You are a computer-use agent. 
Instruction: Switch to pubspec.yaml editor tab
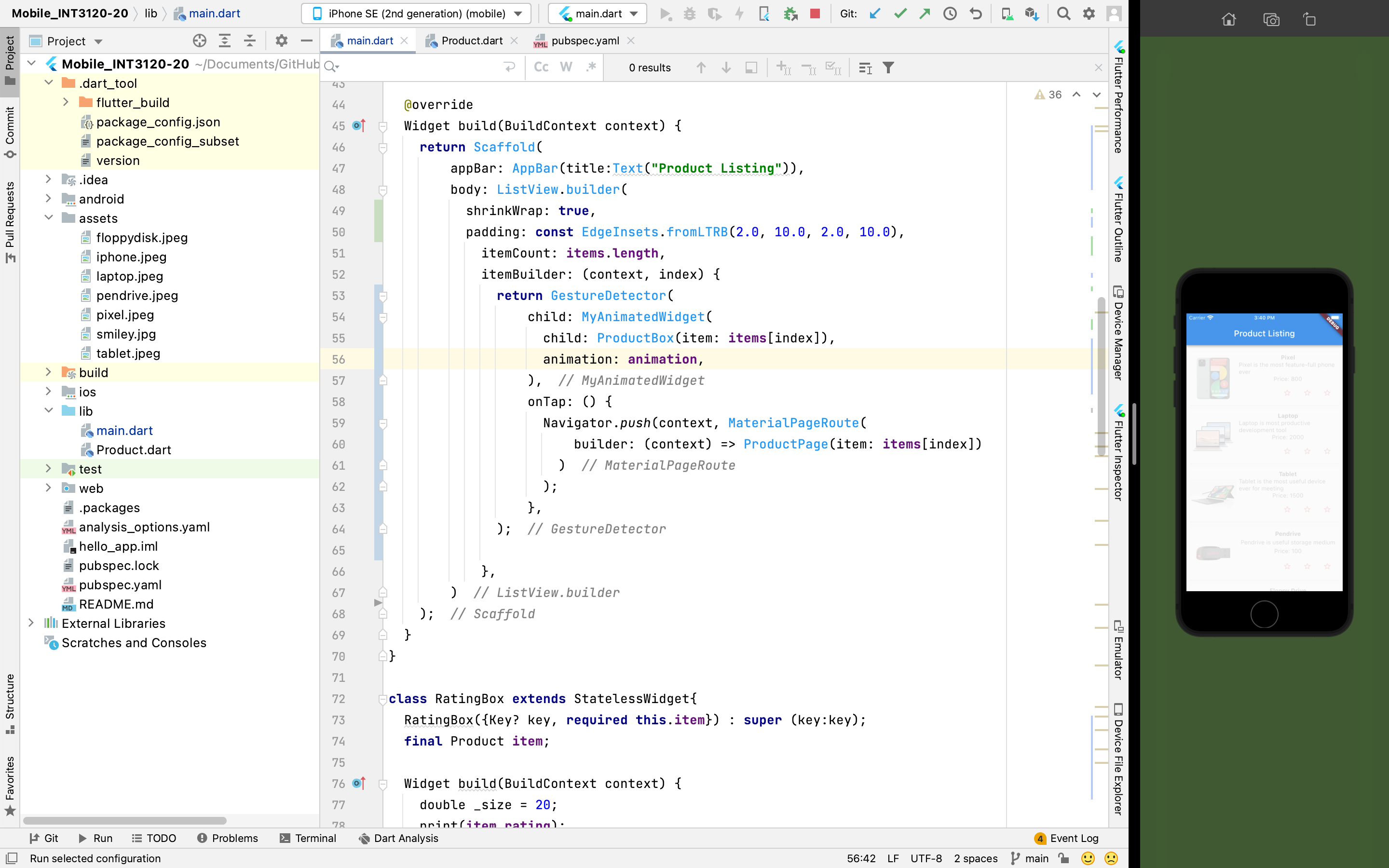point(585,41)
